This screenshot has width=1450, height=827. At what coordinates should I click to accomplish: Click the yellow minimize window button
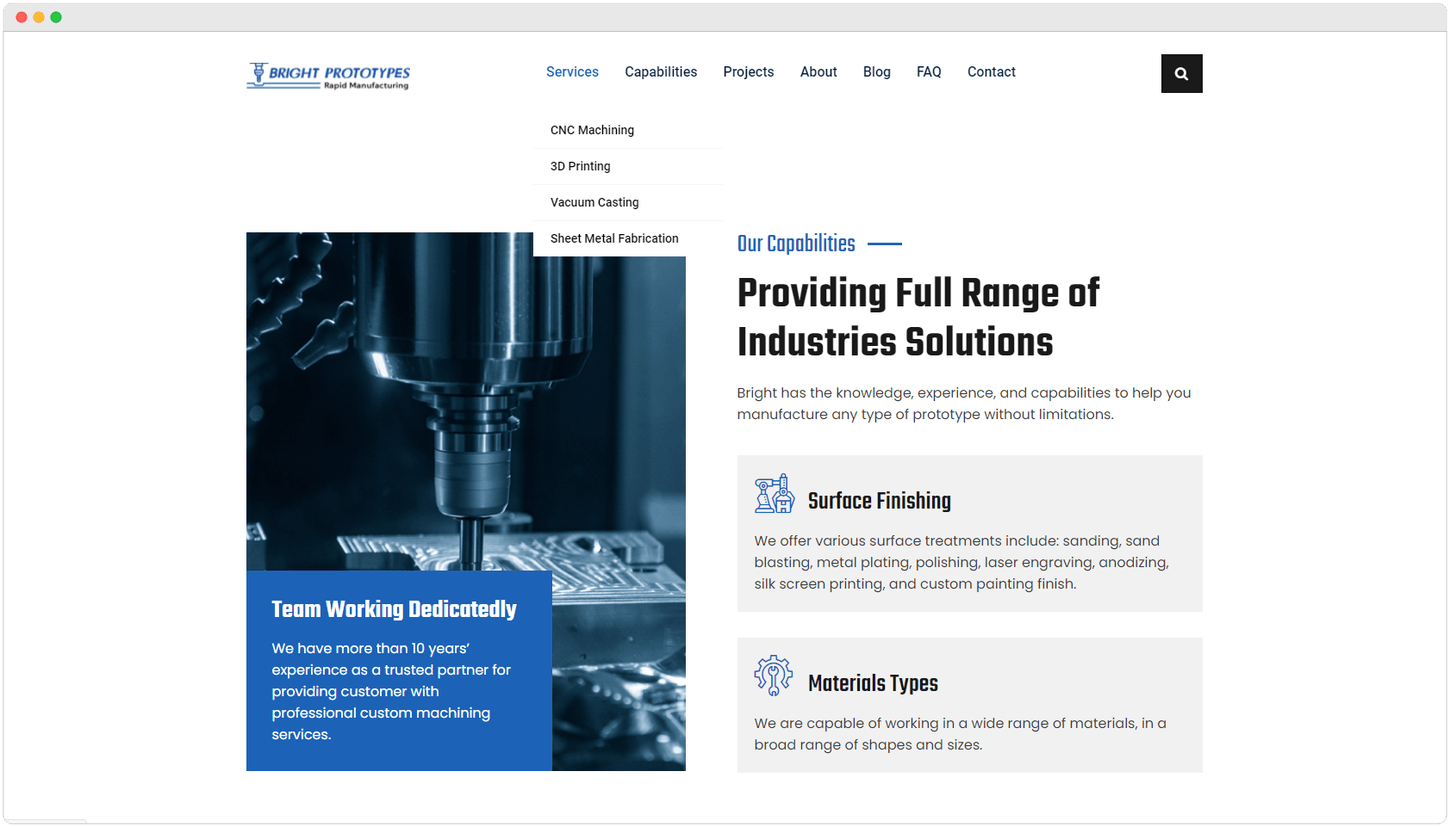click(39, 17)
